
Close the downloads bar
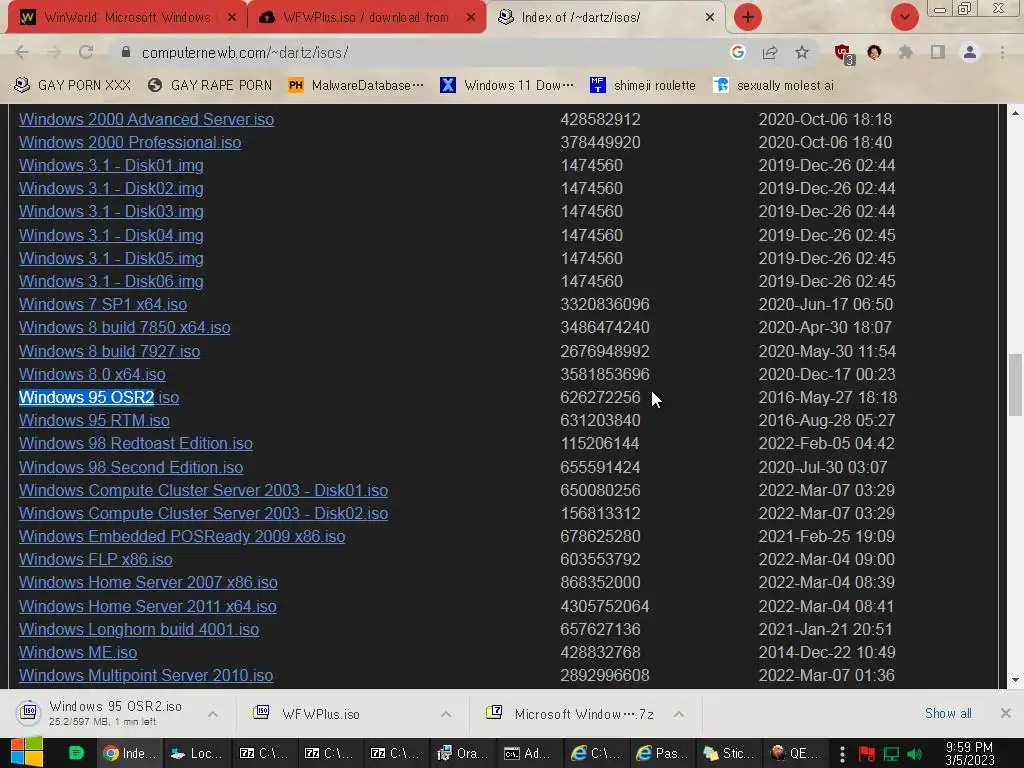tap(1006, 713)
